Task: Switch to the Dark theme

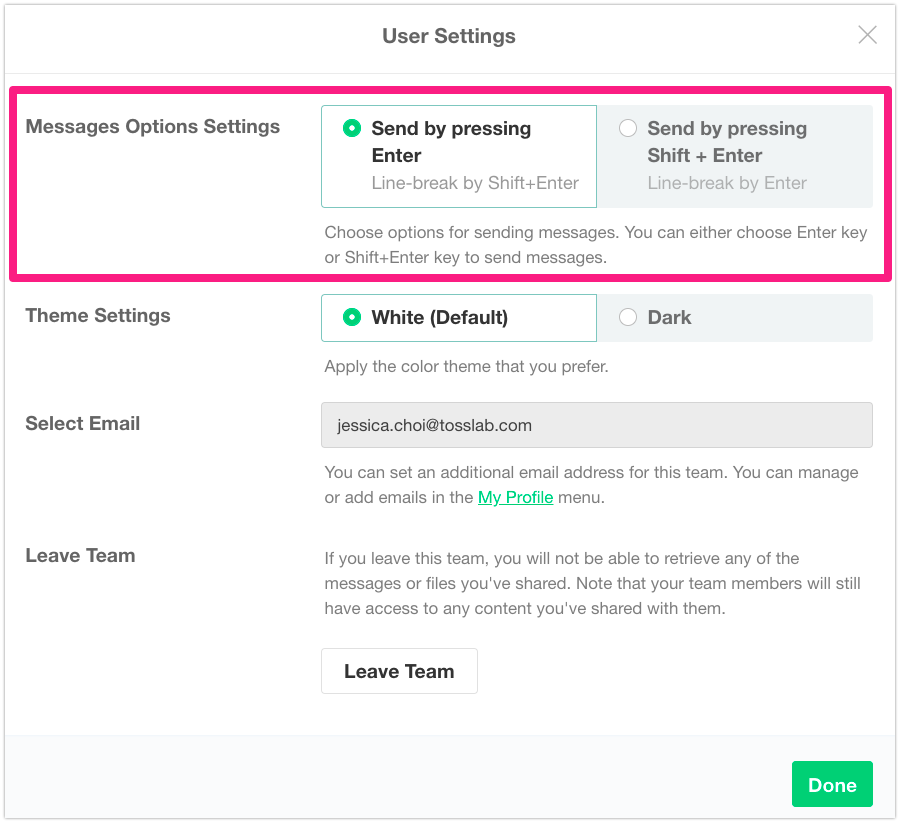Action: (x=628, y=317)
